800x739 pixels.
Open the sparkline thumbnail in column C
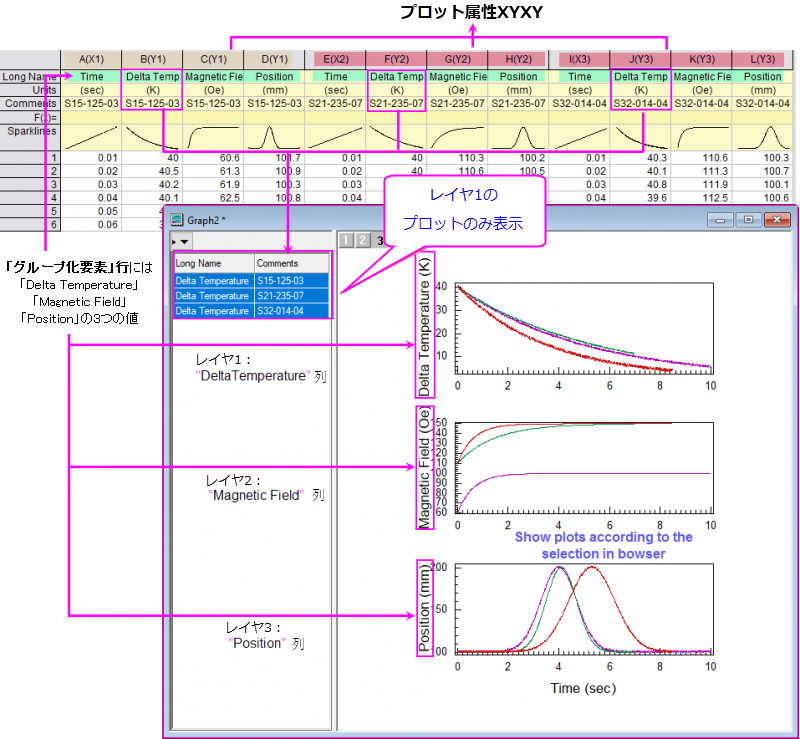pos(213,137)
